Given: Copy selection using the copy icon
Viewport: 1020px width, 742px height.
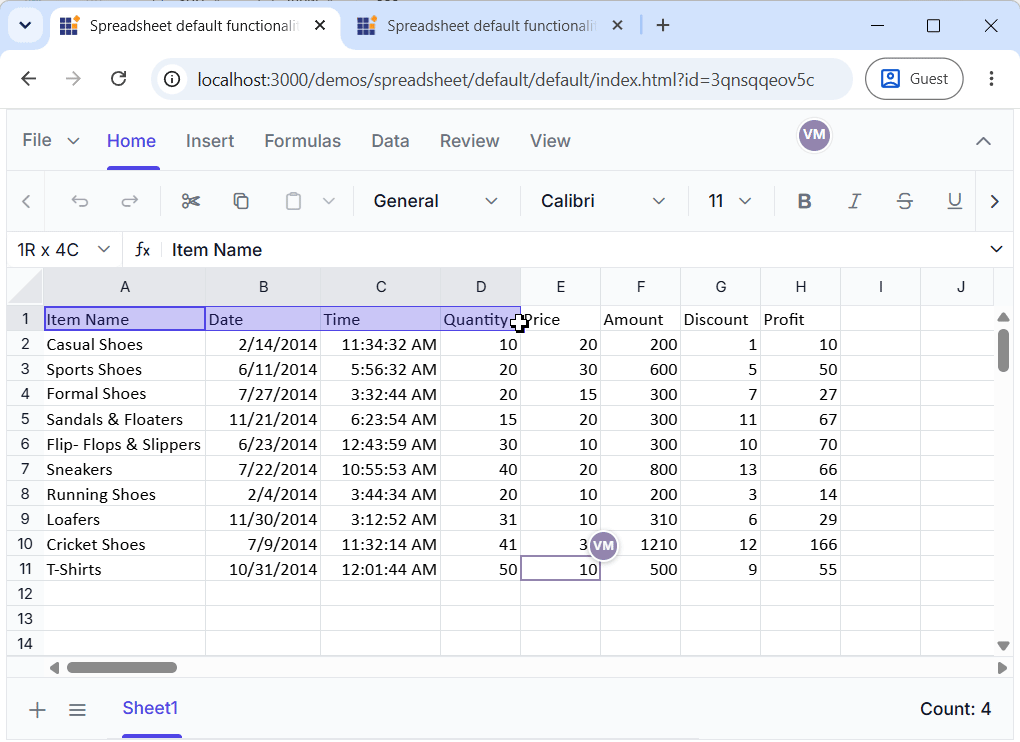Looking at the screenshot, I should click(241, 202).
